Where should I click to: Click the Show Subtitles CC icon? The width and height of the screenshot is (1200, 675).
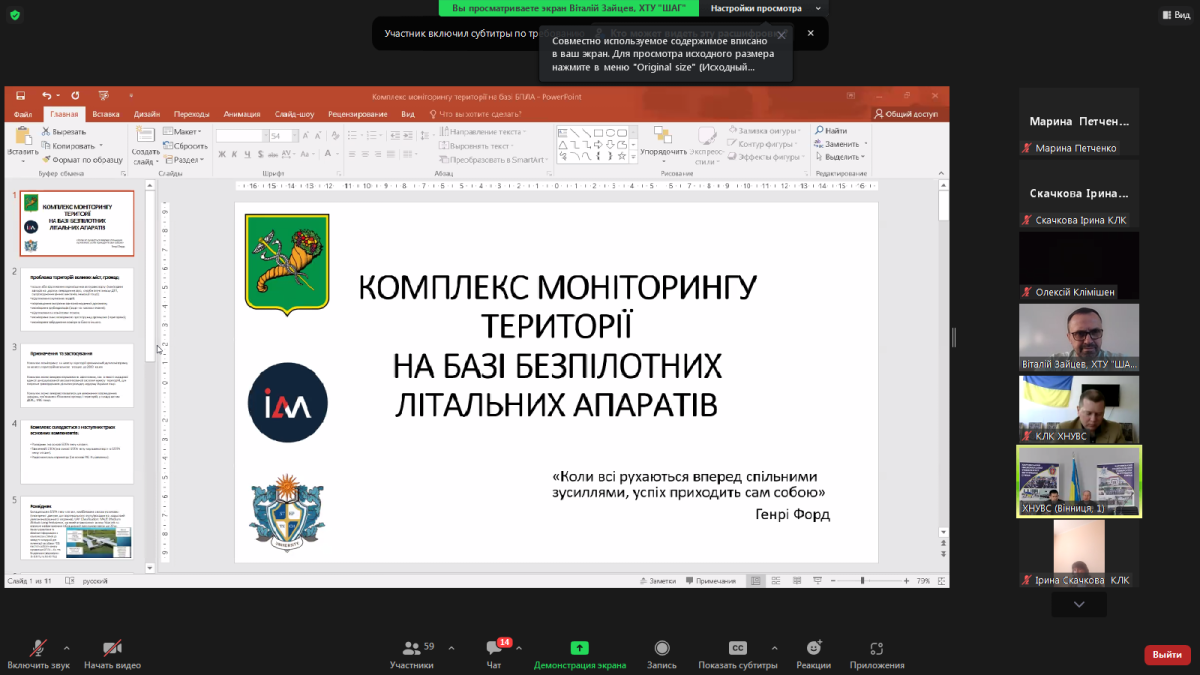[x=738, y=648]
